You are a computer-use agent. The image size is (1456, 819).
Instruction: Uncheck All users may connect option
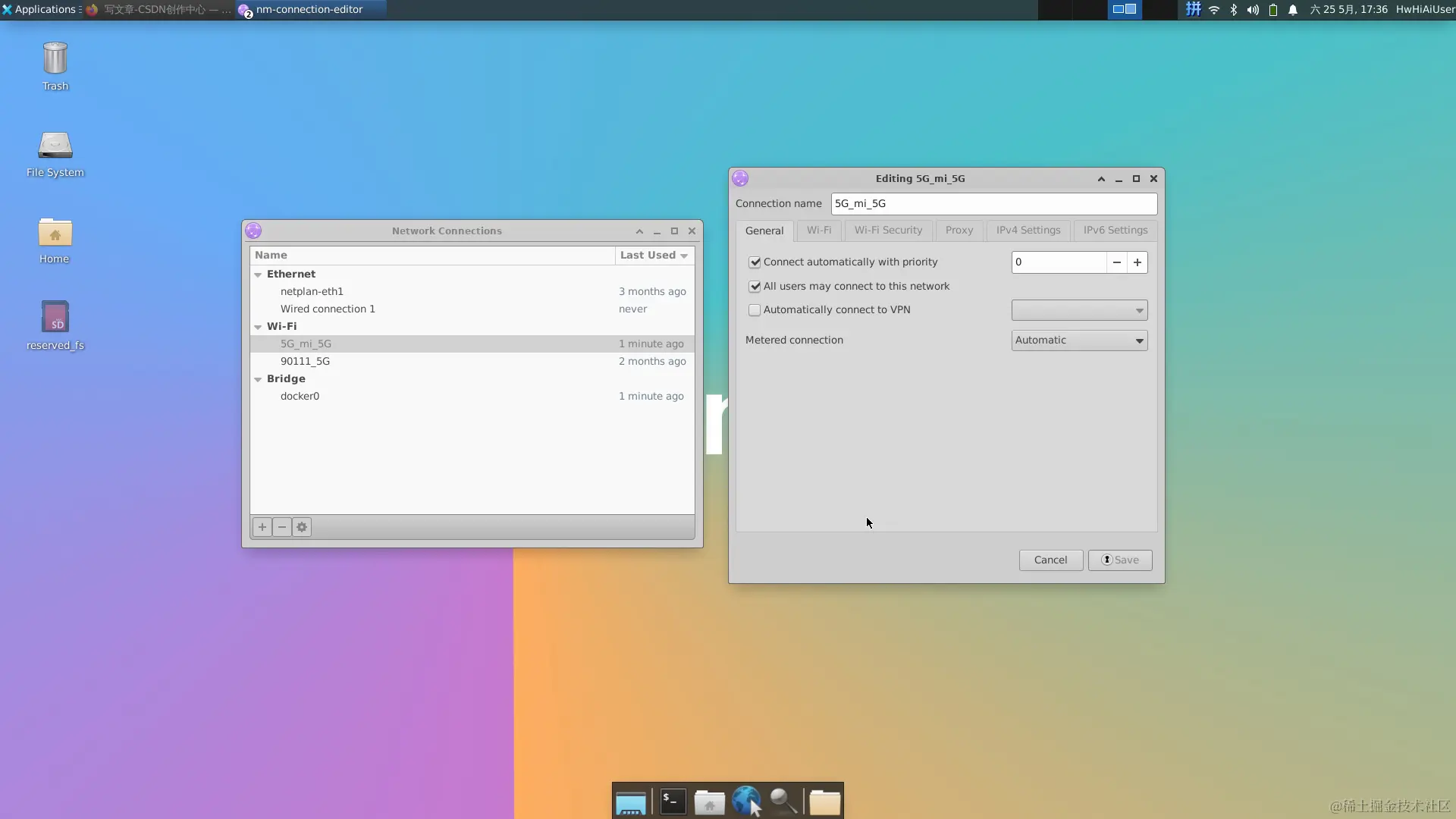[755, 287]
